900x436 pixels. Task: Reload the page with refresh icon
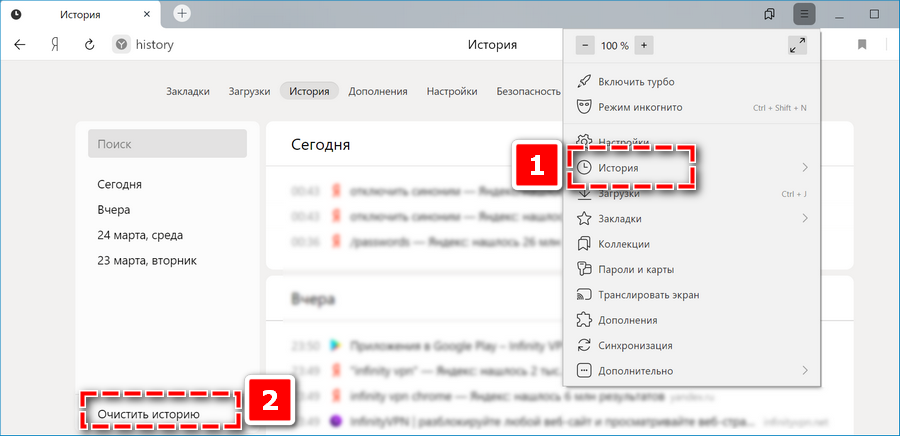(89, 45)
